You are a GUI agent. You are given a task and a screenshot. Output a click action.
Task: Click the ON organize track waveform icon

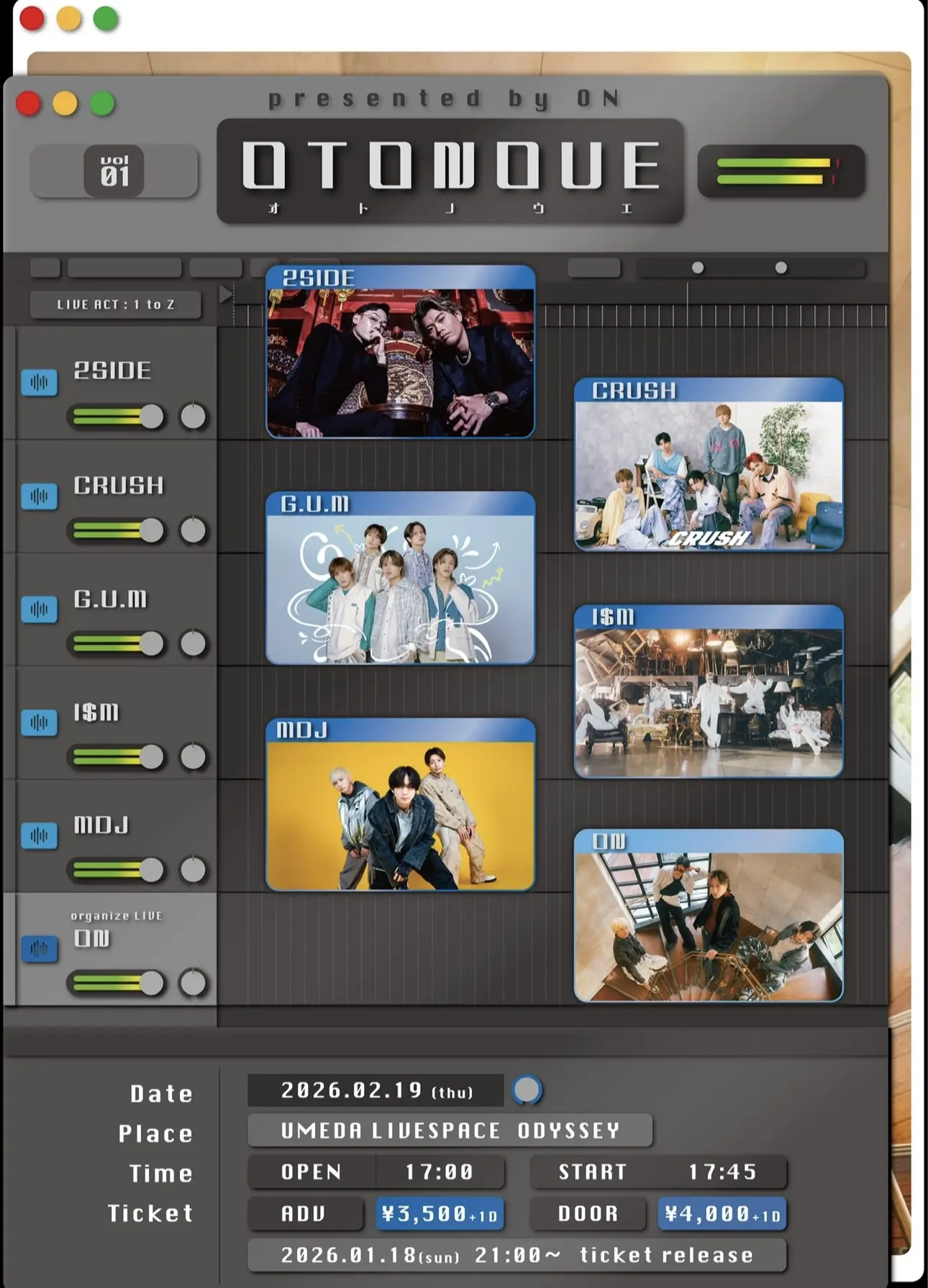39,948
